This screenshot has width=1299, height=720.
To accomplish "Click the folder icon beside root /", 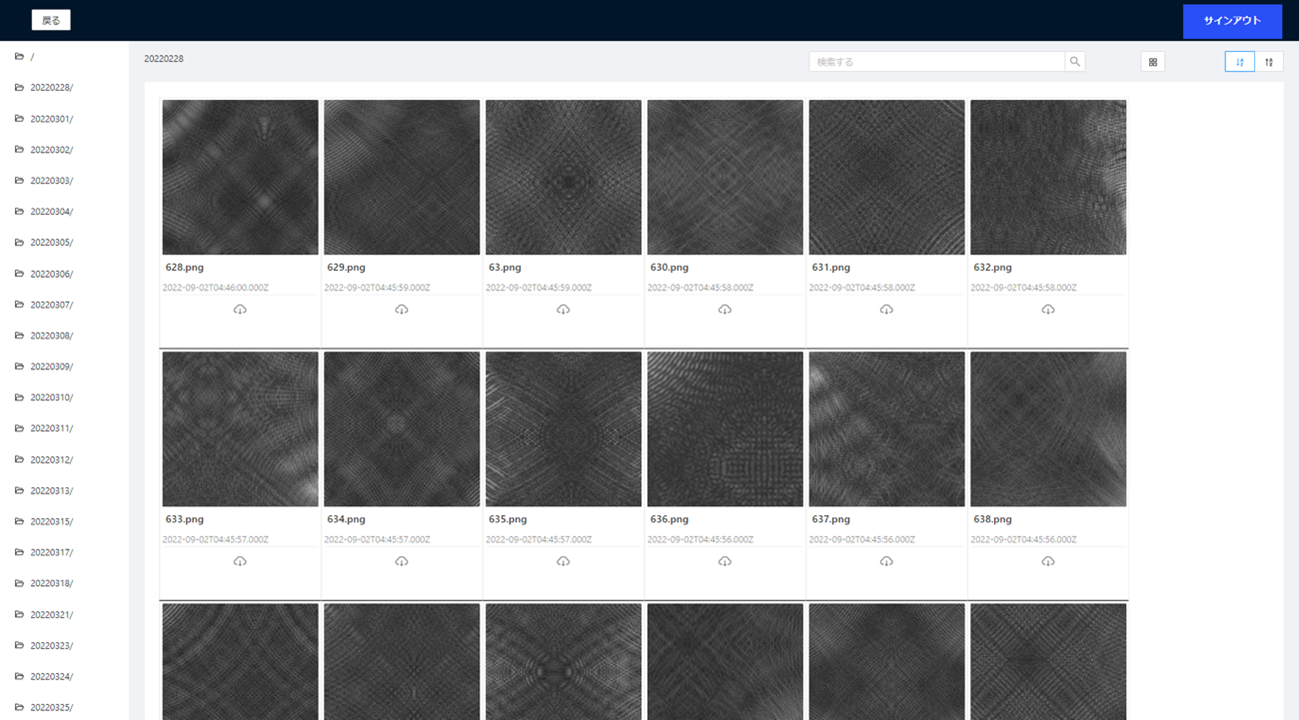I will (x=19, y=57).
